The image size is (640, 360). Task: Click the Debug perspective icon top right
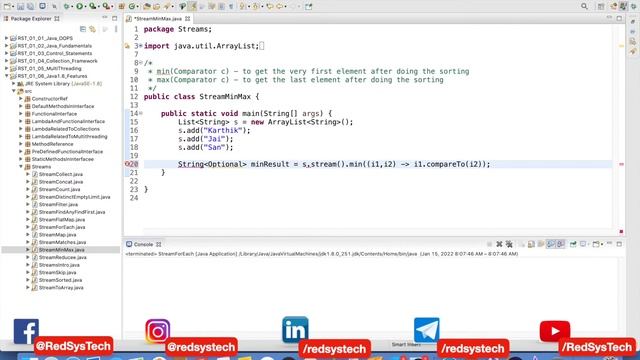point(633,6)
